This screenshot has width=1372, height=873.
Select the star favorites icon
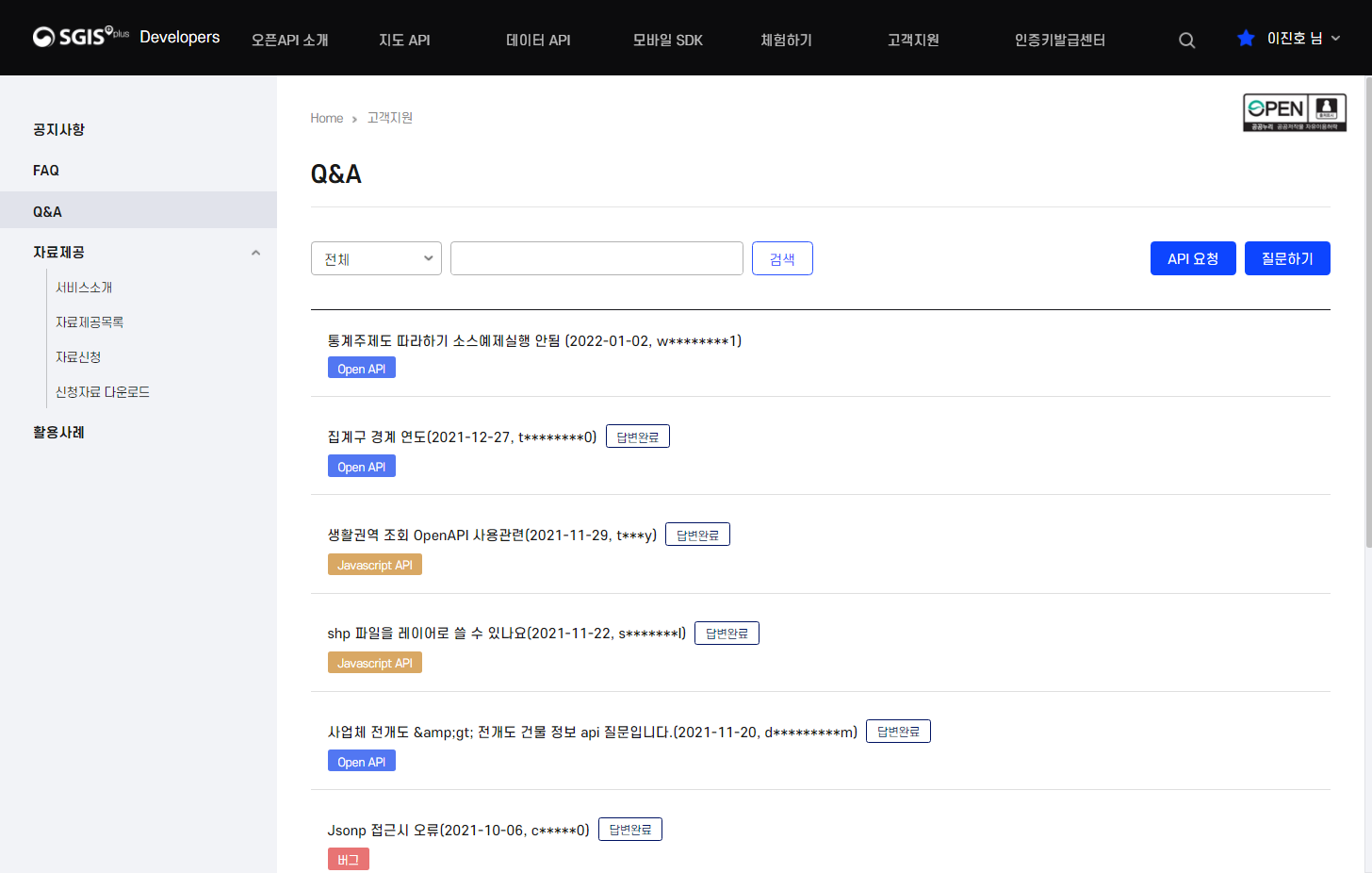click(1246, 38)
